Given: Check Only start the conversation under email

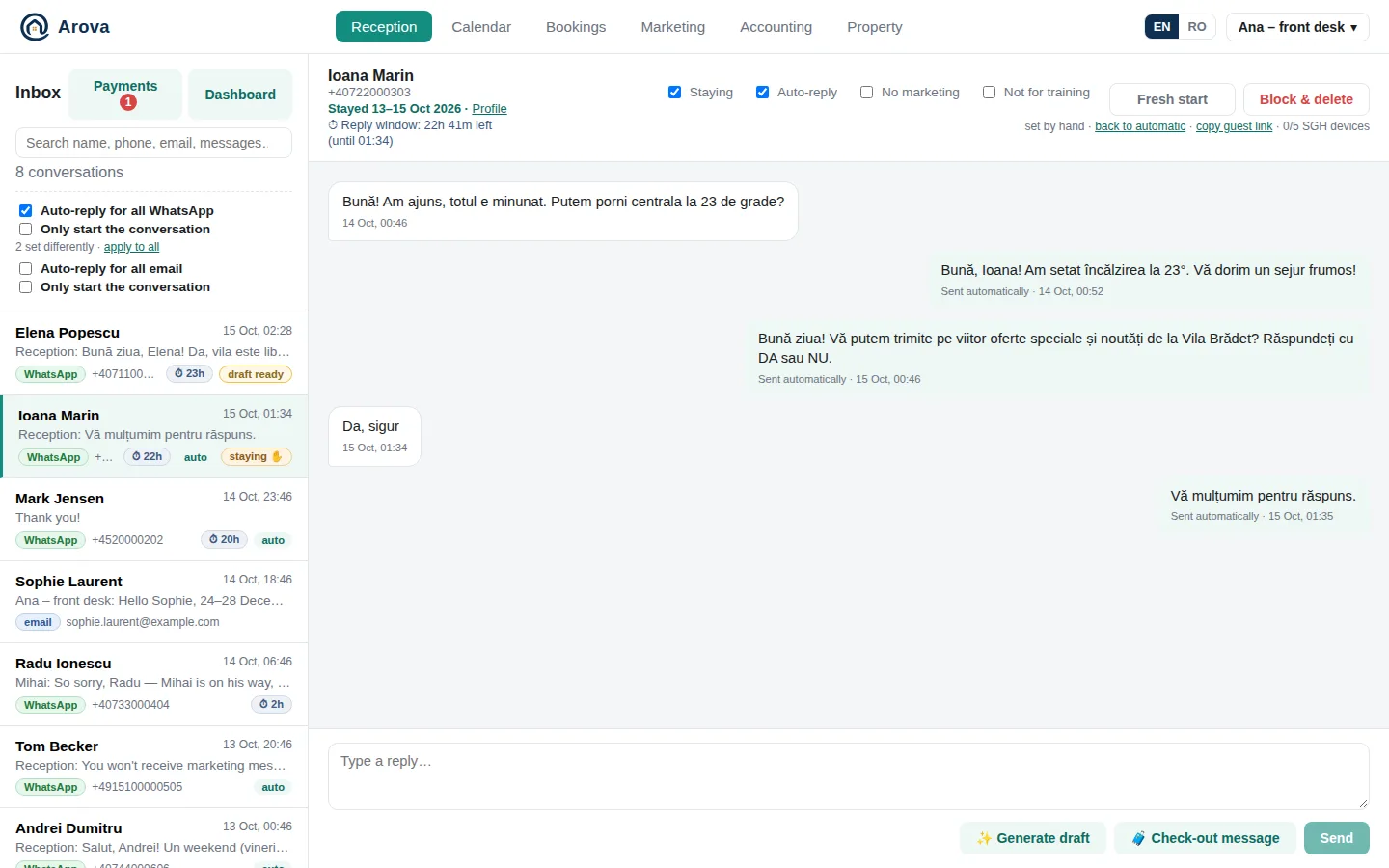Looking at the screenshot, I should (x=25, y=286).
